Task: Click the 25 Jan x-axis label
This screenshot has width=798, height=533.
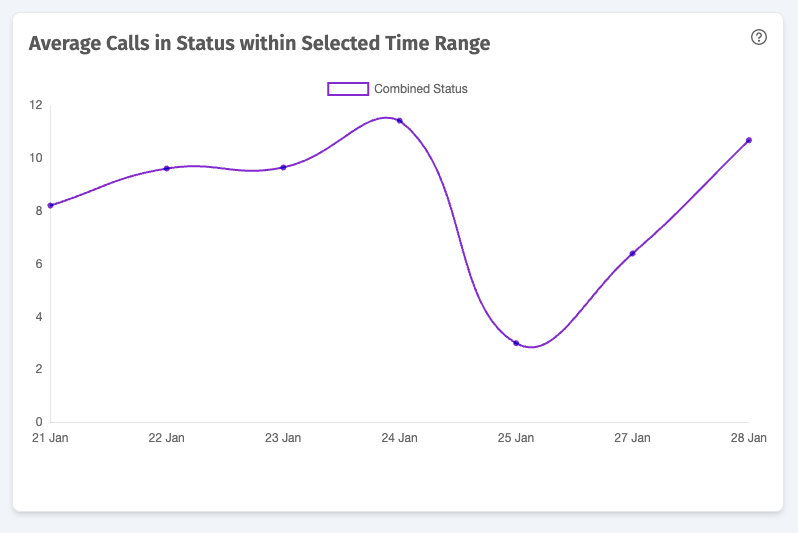Action: [516, 438]
